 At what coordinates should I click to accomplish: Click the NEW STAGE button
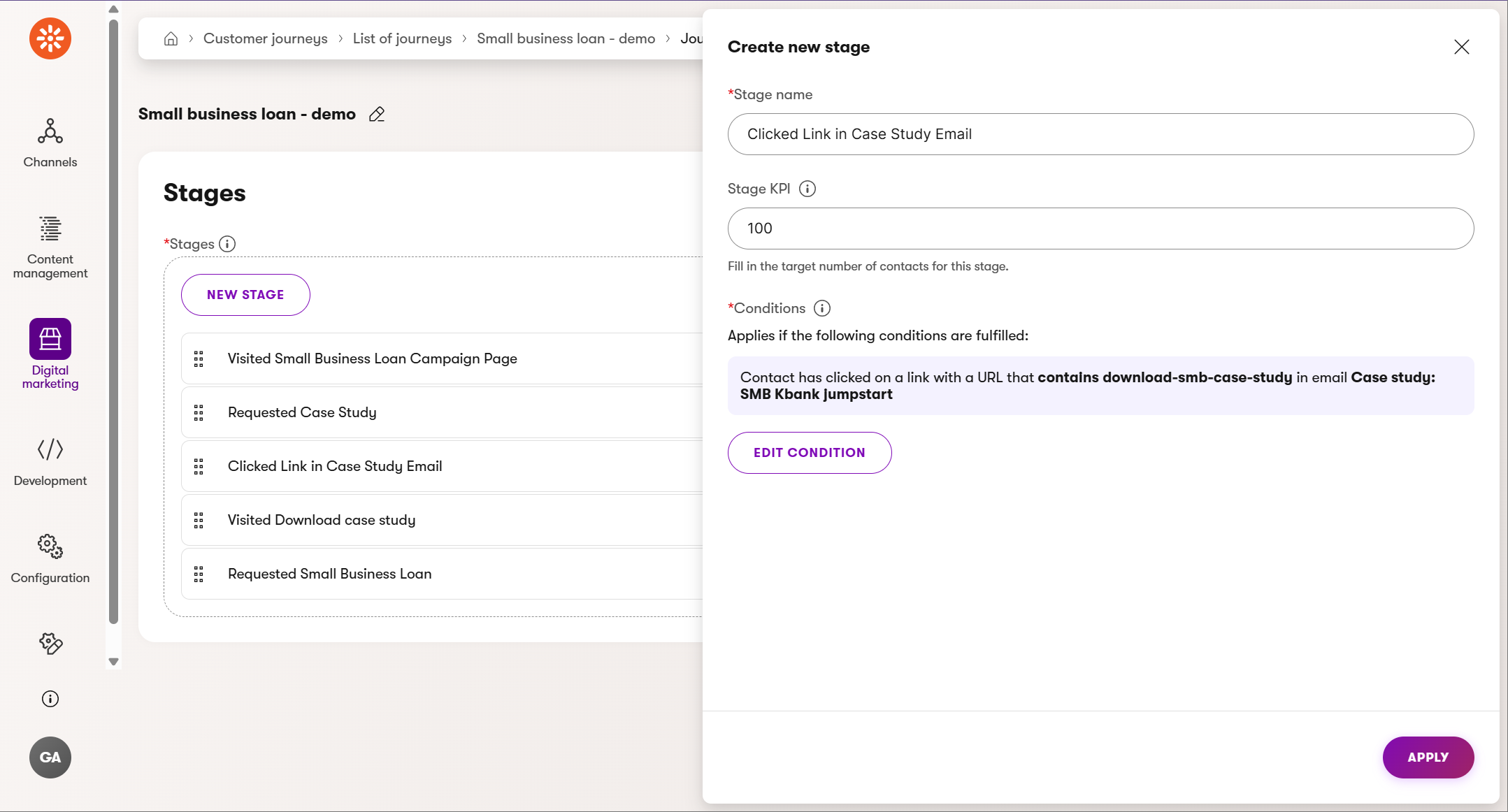click(245, 295)
